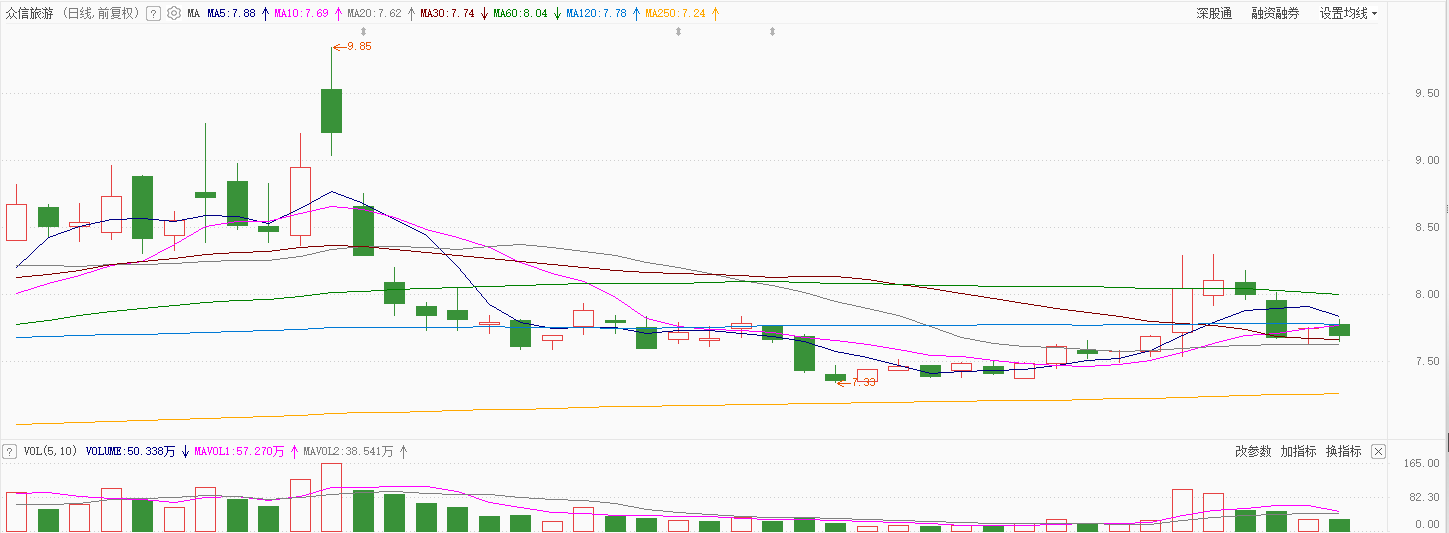
Task: Select the MA30:7.74 legend value
Action: (447, 14)
